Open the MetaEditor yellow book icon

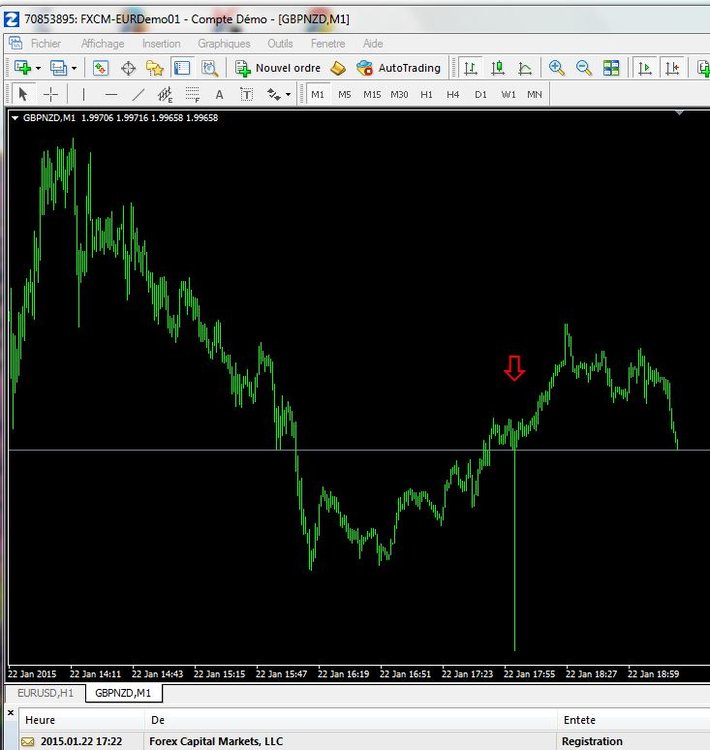[x=338, y=68]
